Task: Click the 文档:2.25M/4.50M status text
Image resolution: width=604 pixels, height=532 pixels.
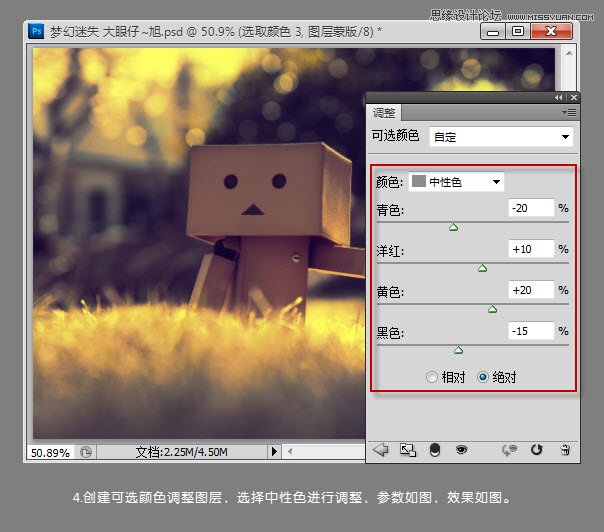Action: pos(181,452)
